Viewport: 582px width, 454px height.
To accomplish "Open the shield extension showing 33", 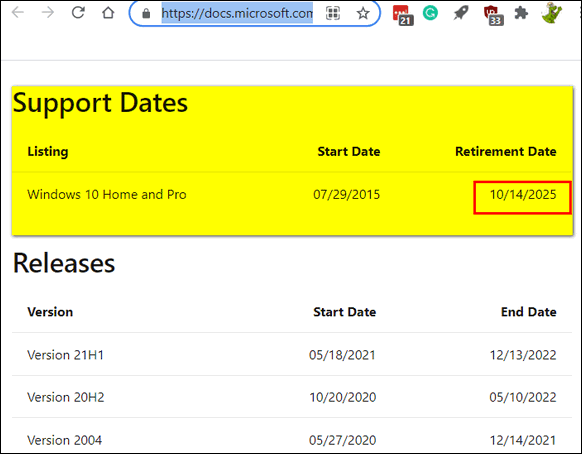I will (x=493, y=16).
